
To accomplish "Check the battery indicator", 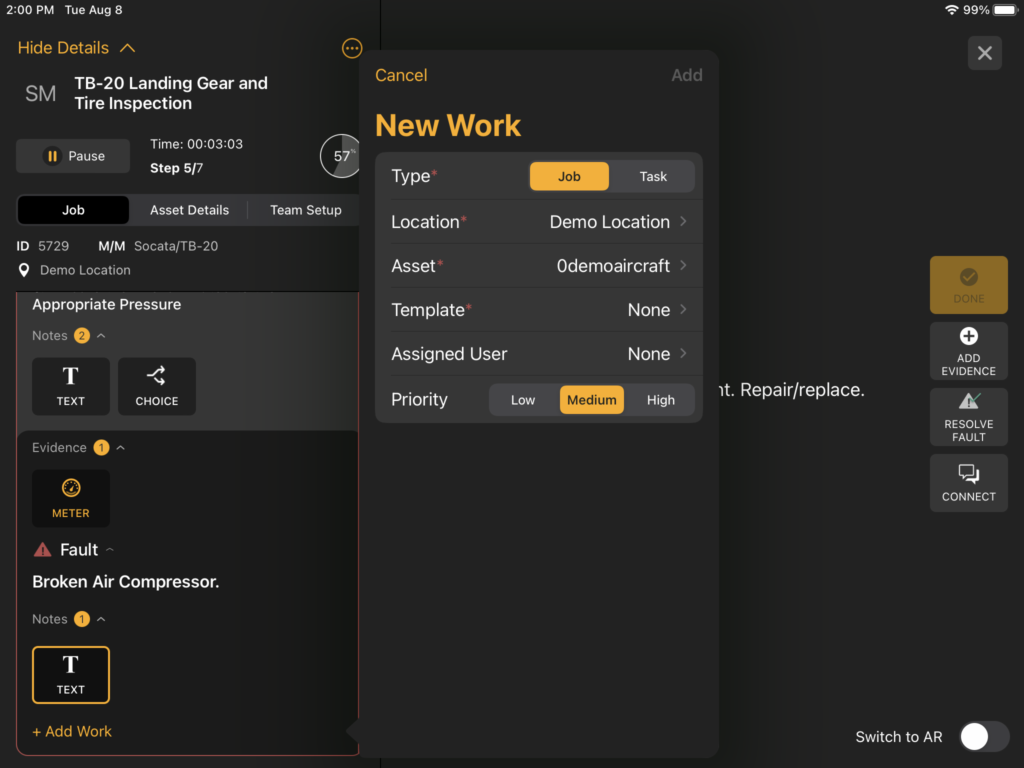I will 1005,10.
